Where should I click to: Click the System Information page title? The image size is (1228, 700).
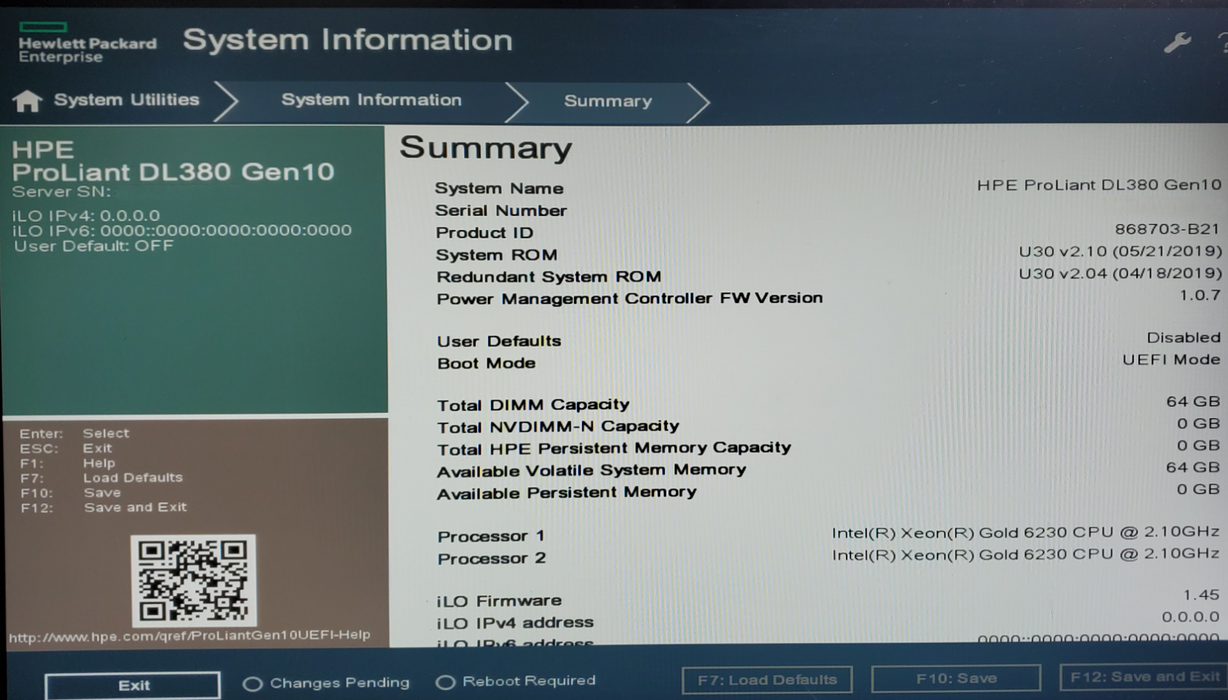pos(347,40)
